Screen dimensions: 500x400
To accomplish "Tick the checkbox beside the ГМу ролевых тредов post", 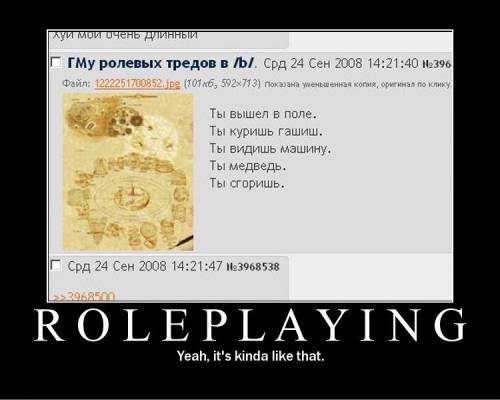I will click(56, 62).
